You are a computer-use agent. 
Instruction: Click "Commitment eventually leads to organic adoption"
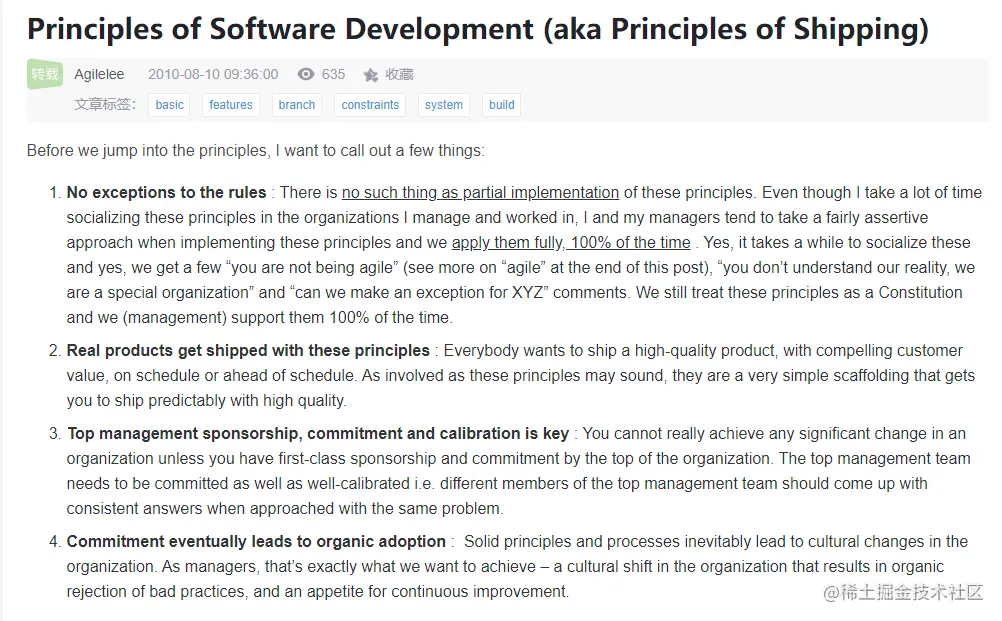coord(256,541)
